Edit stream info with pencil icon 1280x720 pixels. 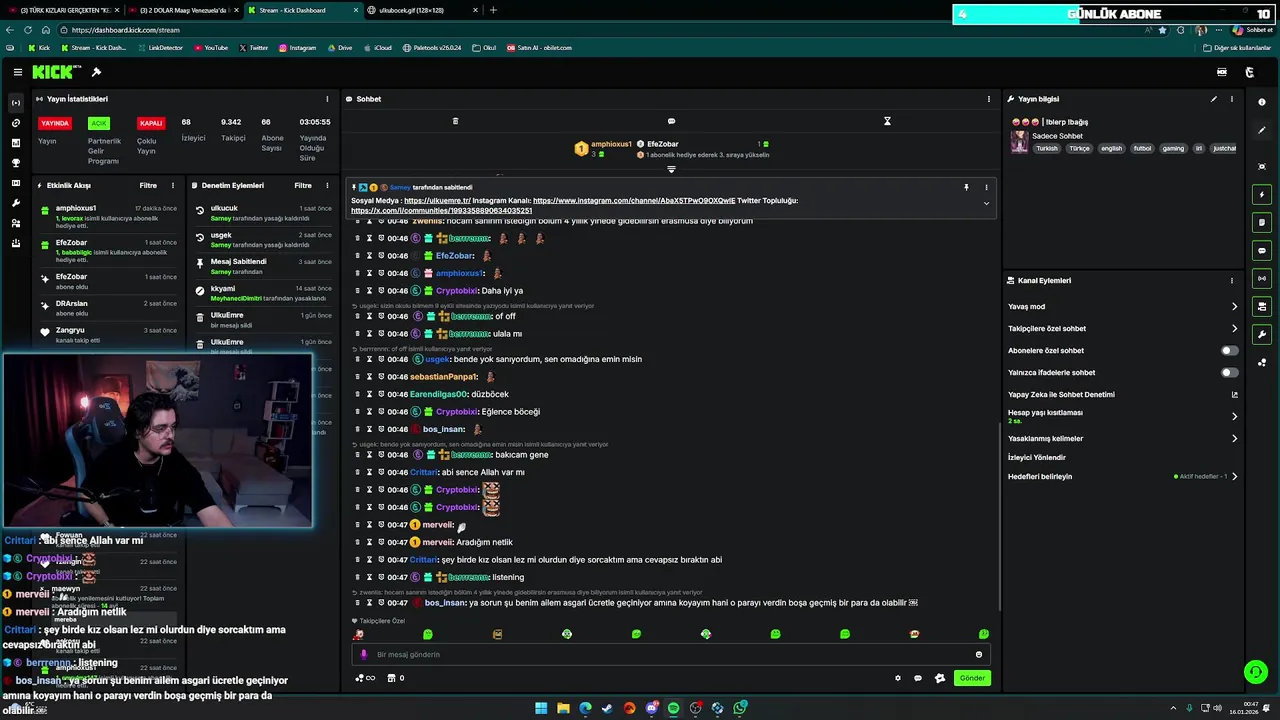(x=1214, y=99)
